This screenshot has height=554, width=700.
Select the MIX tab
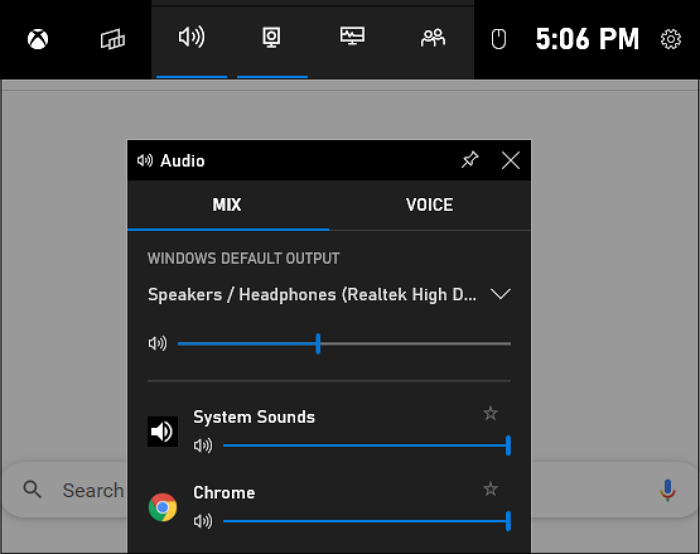coord(227,205)
